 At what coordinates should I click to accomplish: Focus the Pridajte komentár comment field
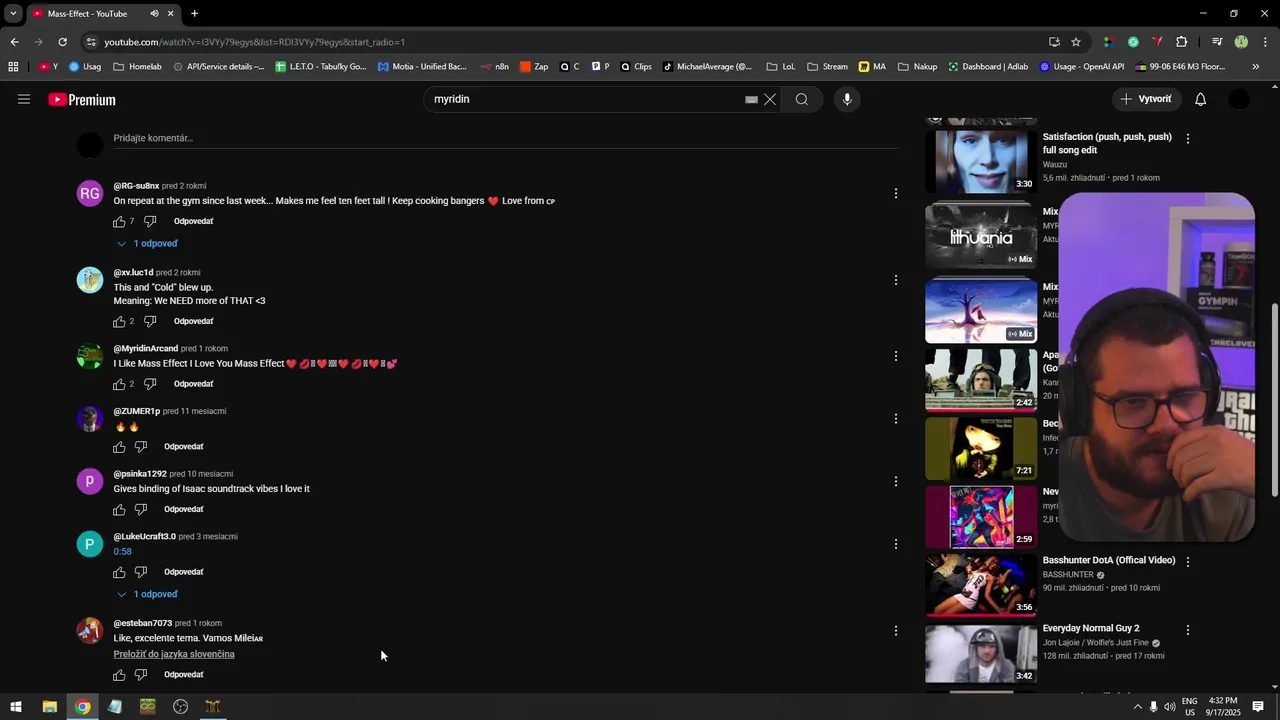pos(505,138)
